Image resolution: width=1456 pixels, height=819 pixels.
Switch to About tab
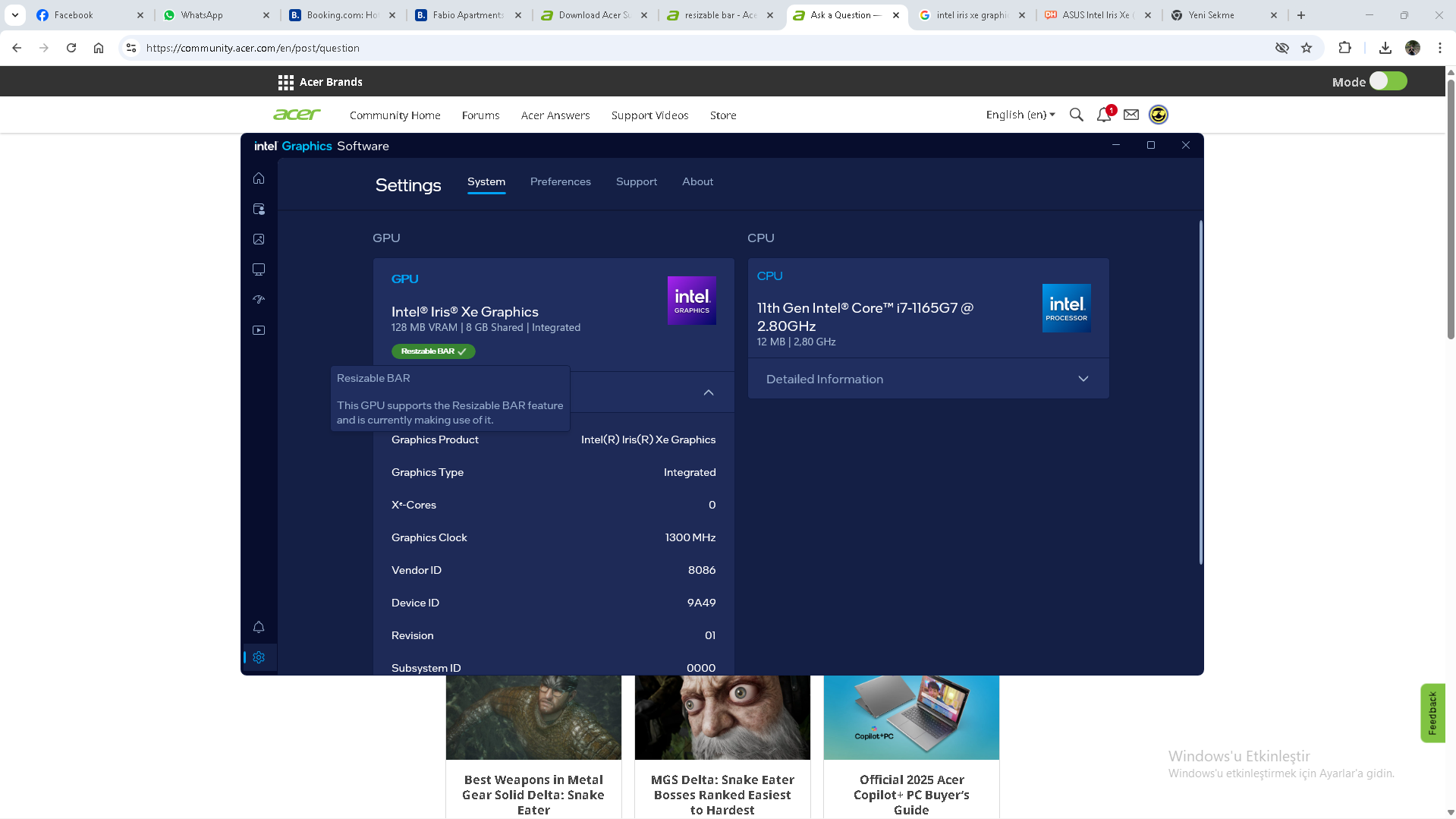point(697,181)
